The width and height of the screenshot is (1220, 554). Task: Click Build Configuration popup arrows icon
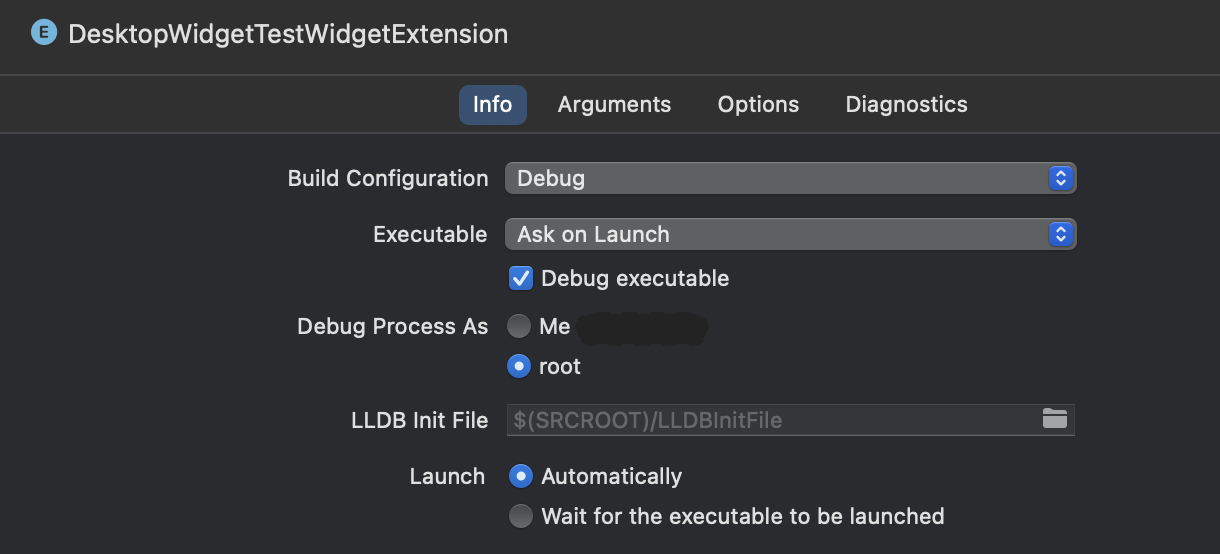[x=1060, y=178]
